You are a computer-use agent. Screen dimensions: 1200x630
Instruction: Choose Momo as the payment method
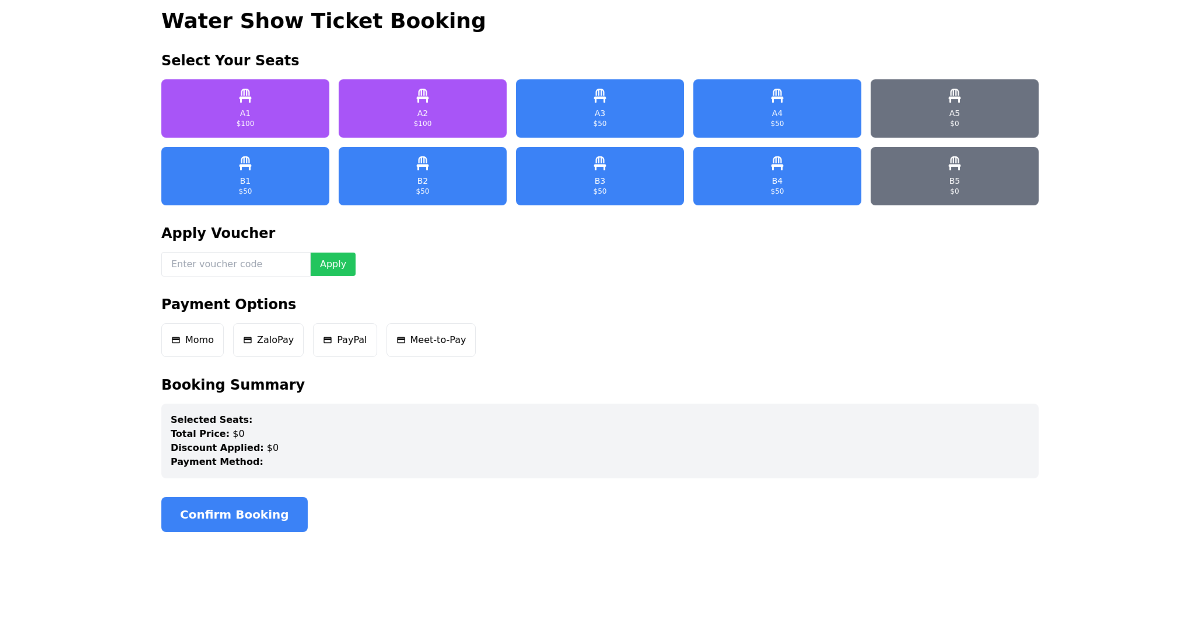click(192, 339)
